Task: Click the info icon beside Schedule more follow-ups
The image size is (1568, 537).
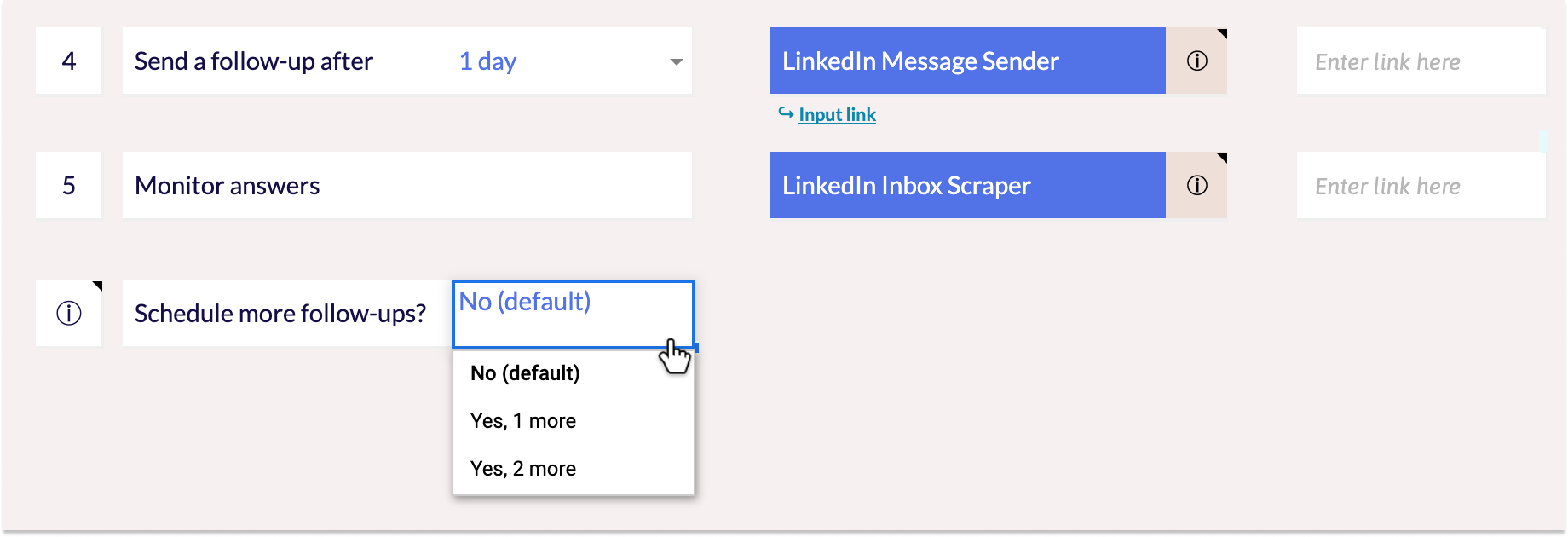Action: pyautogui.click(x=68, y=313)
